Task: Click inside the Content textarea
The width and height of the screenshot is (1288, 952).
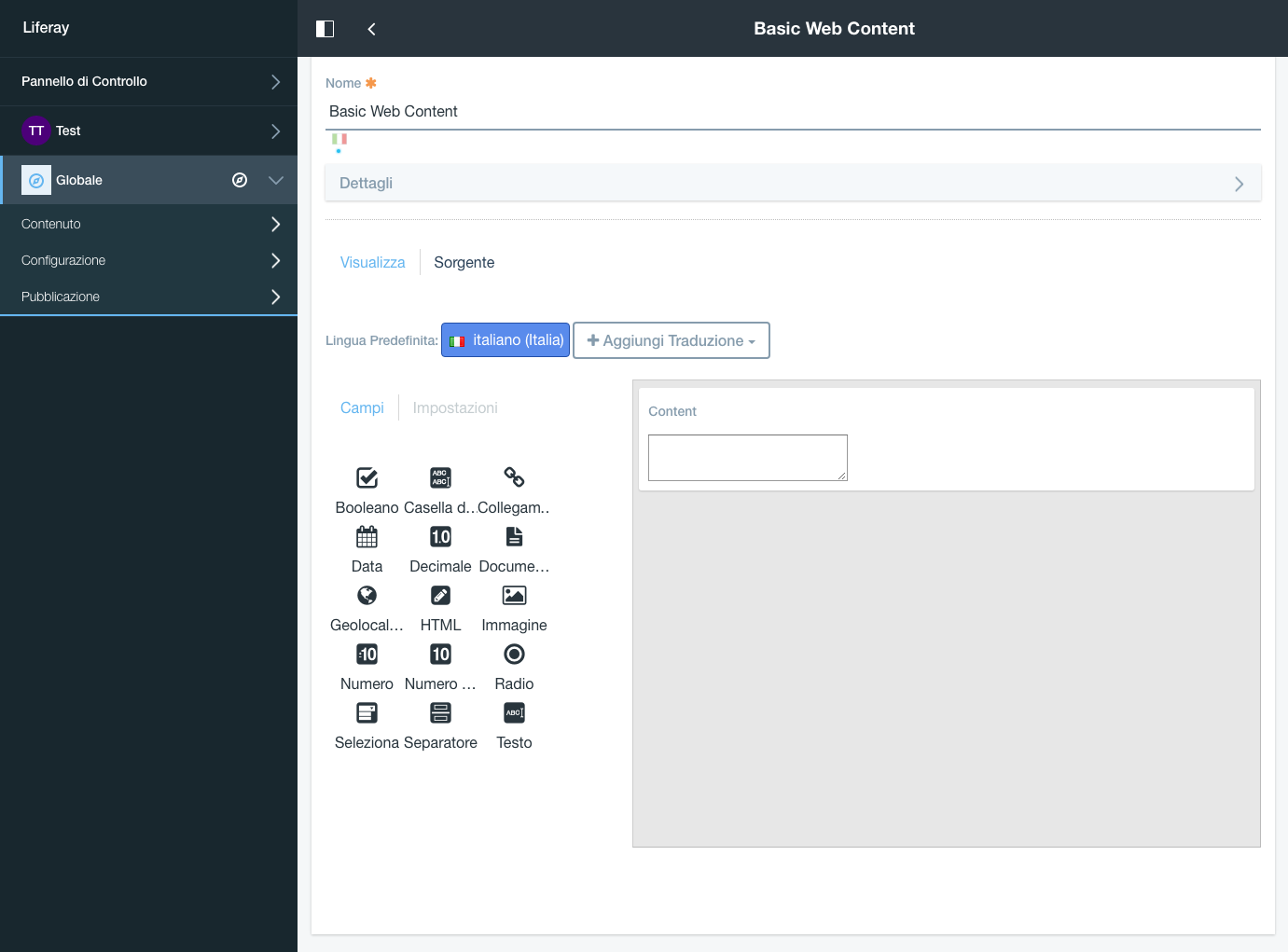Action: tap(748, 458)
